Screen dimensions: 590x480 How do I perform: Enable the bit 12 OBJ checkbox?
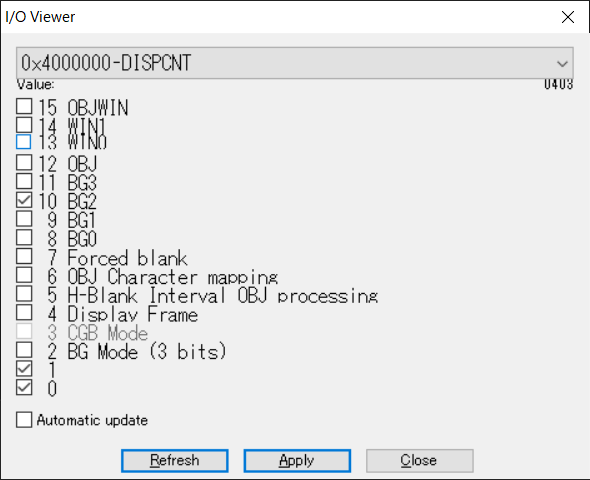coord(24,163)
